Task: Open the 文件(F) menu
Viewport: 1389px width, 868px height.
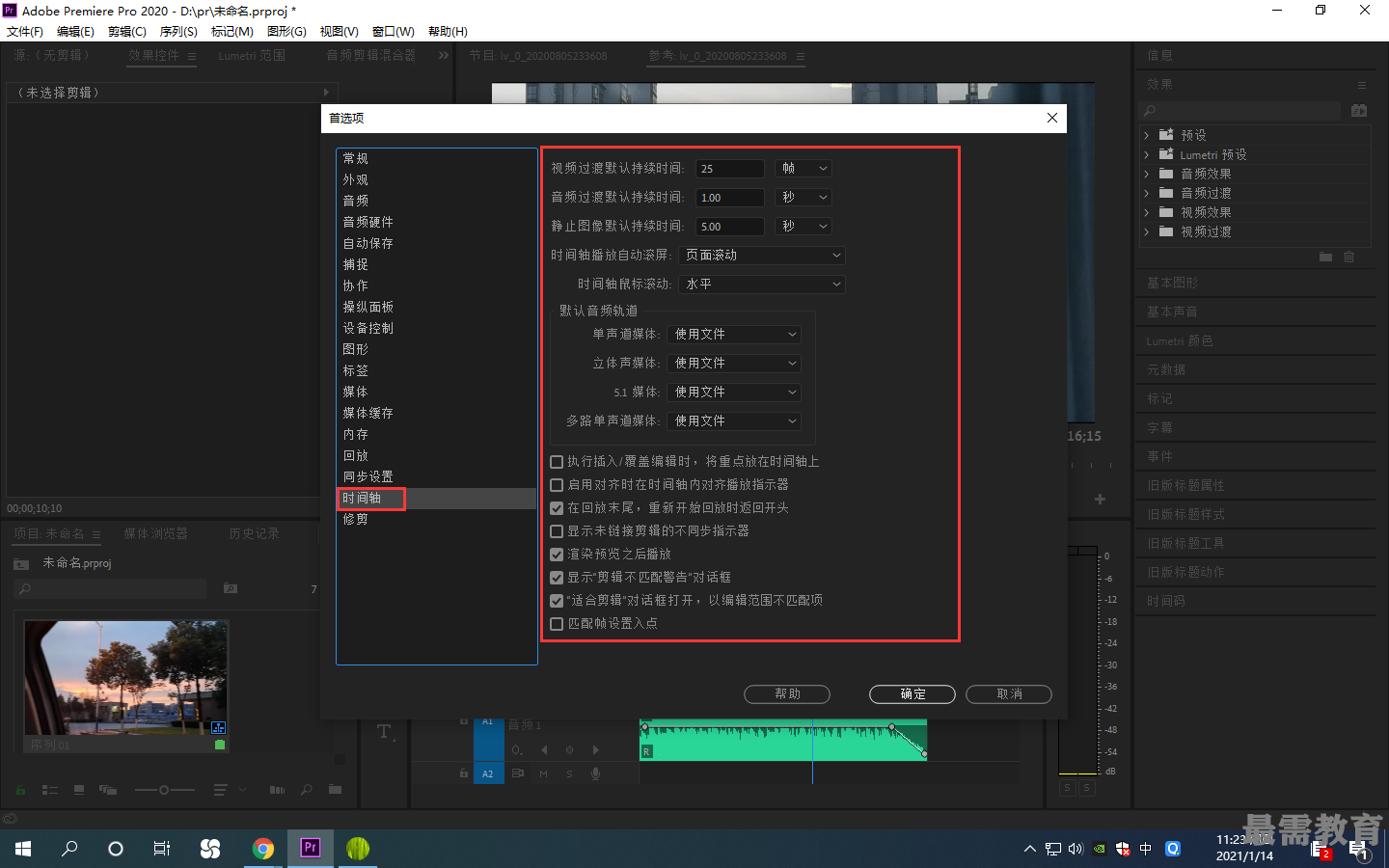Action: (25, 32)
